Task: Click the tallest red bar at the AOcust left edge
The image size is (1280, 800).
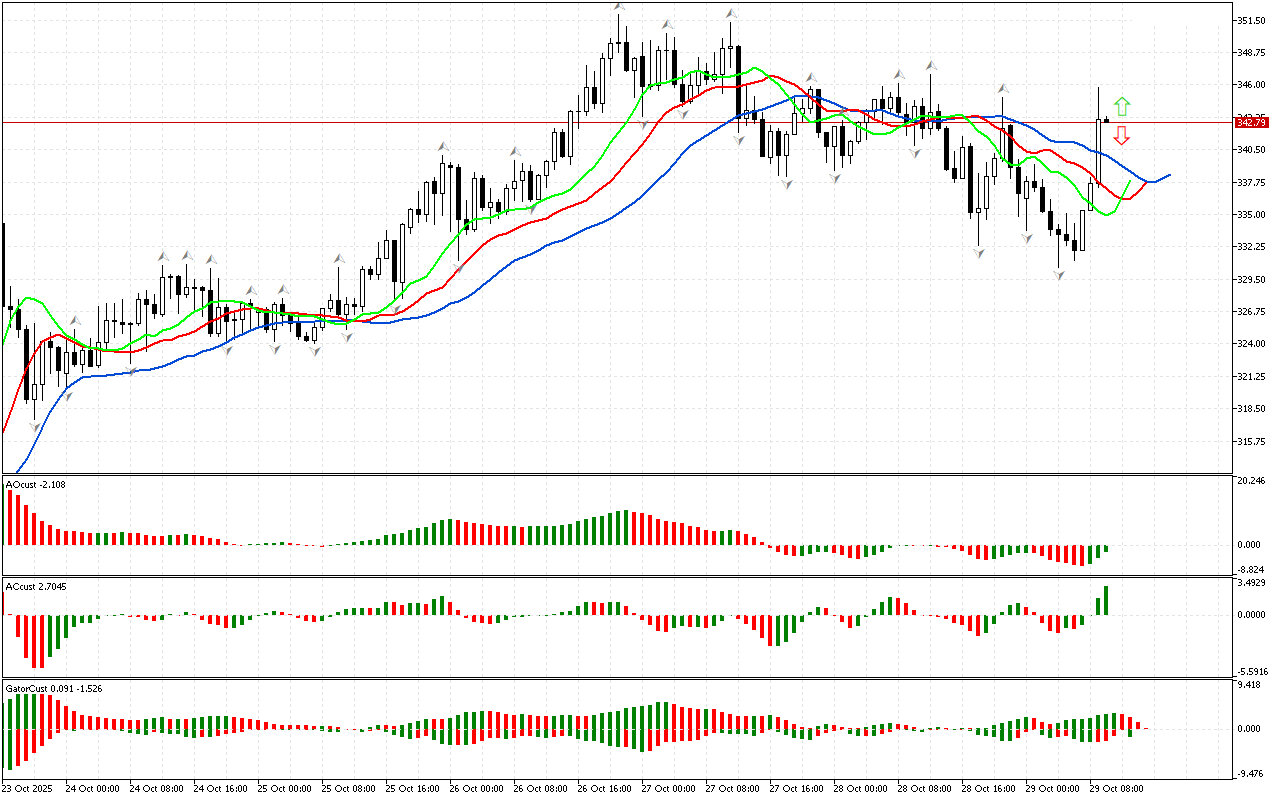Action: (10, 517)
